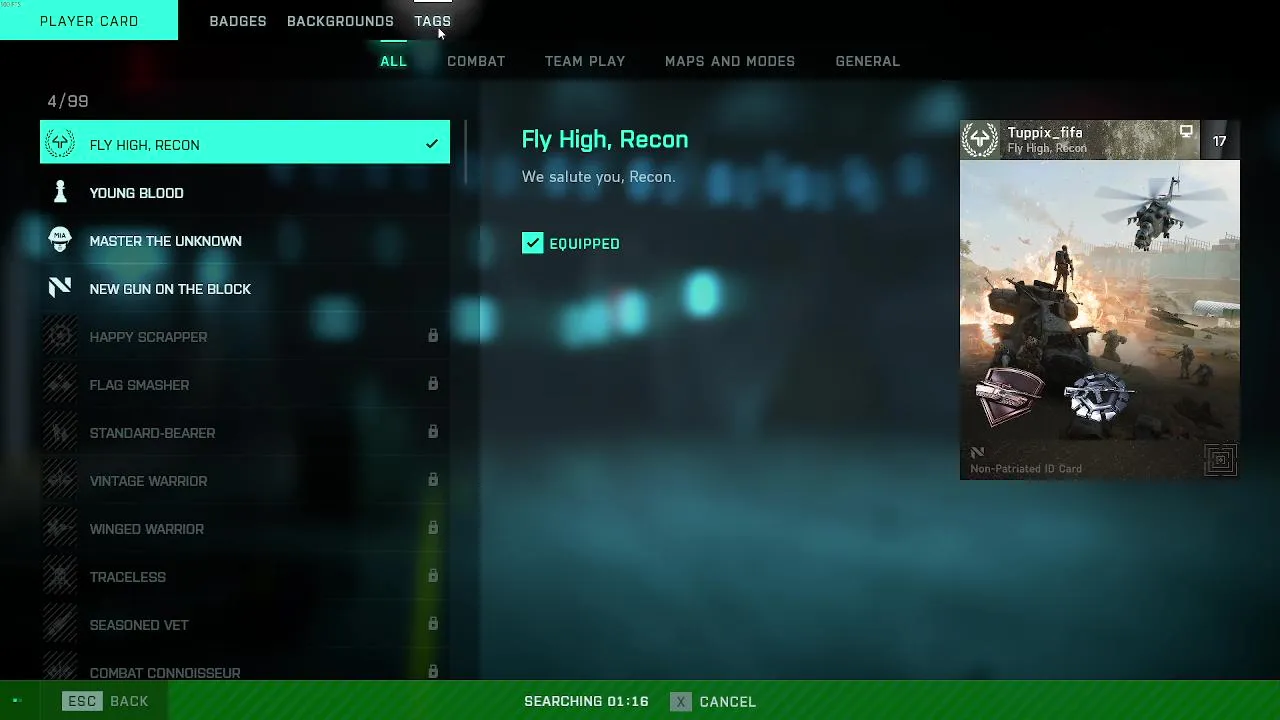Screen dimensions: 1280x720
Task: Click the left silver badge on player card
Action: (1009, 396)
